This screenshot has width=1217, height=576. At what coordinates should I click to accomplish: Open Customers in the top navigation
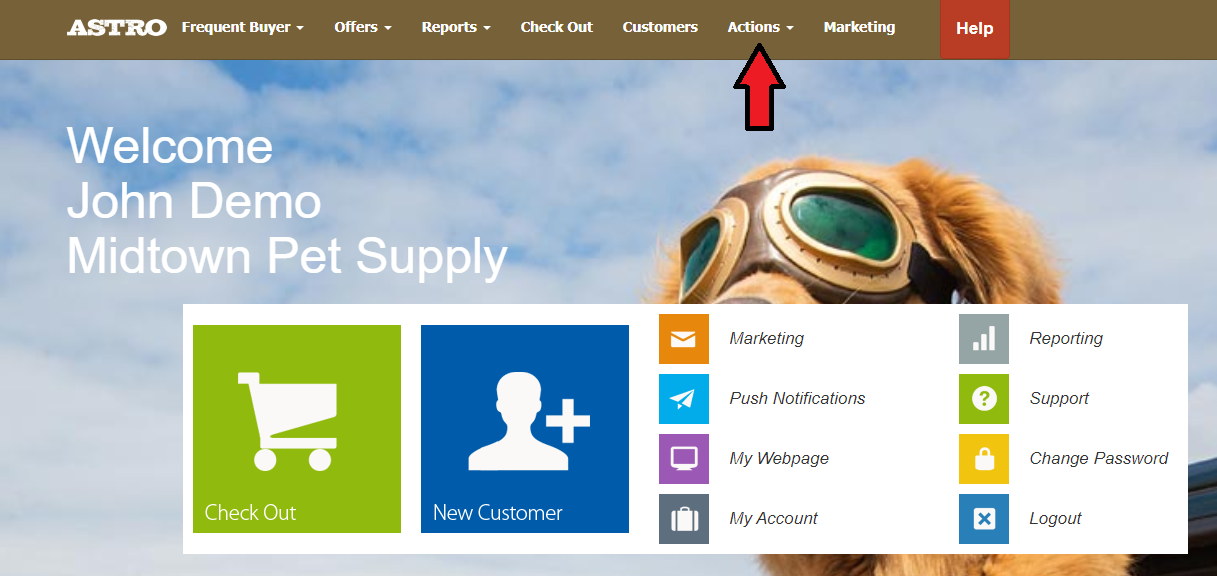[x=660, y=28]
